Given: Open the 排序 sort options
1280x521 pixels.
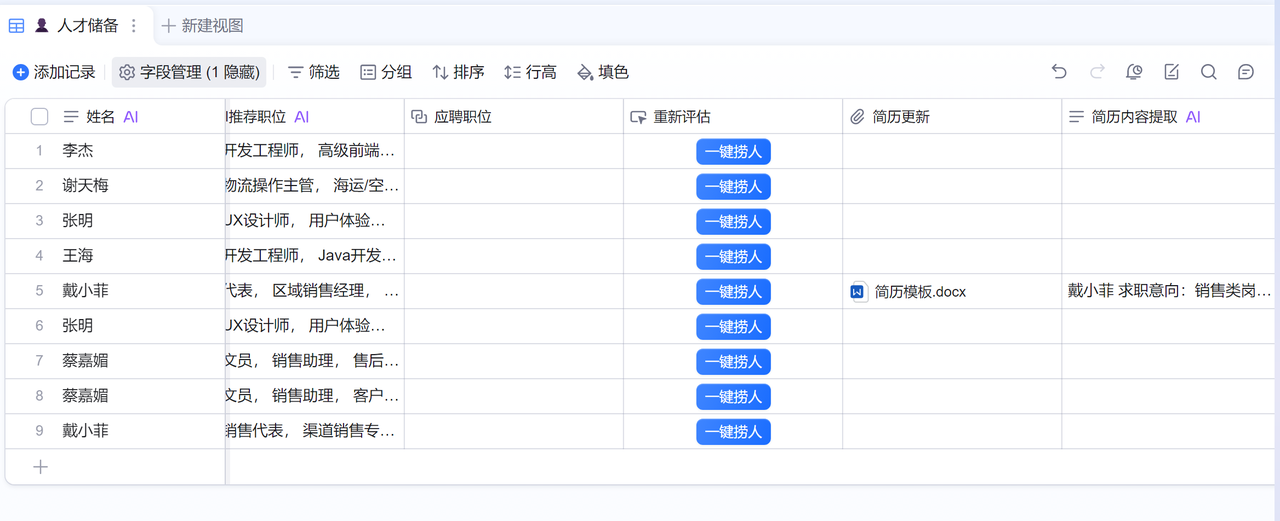Looking at the screenshot, I should [458, 72].
